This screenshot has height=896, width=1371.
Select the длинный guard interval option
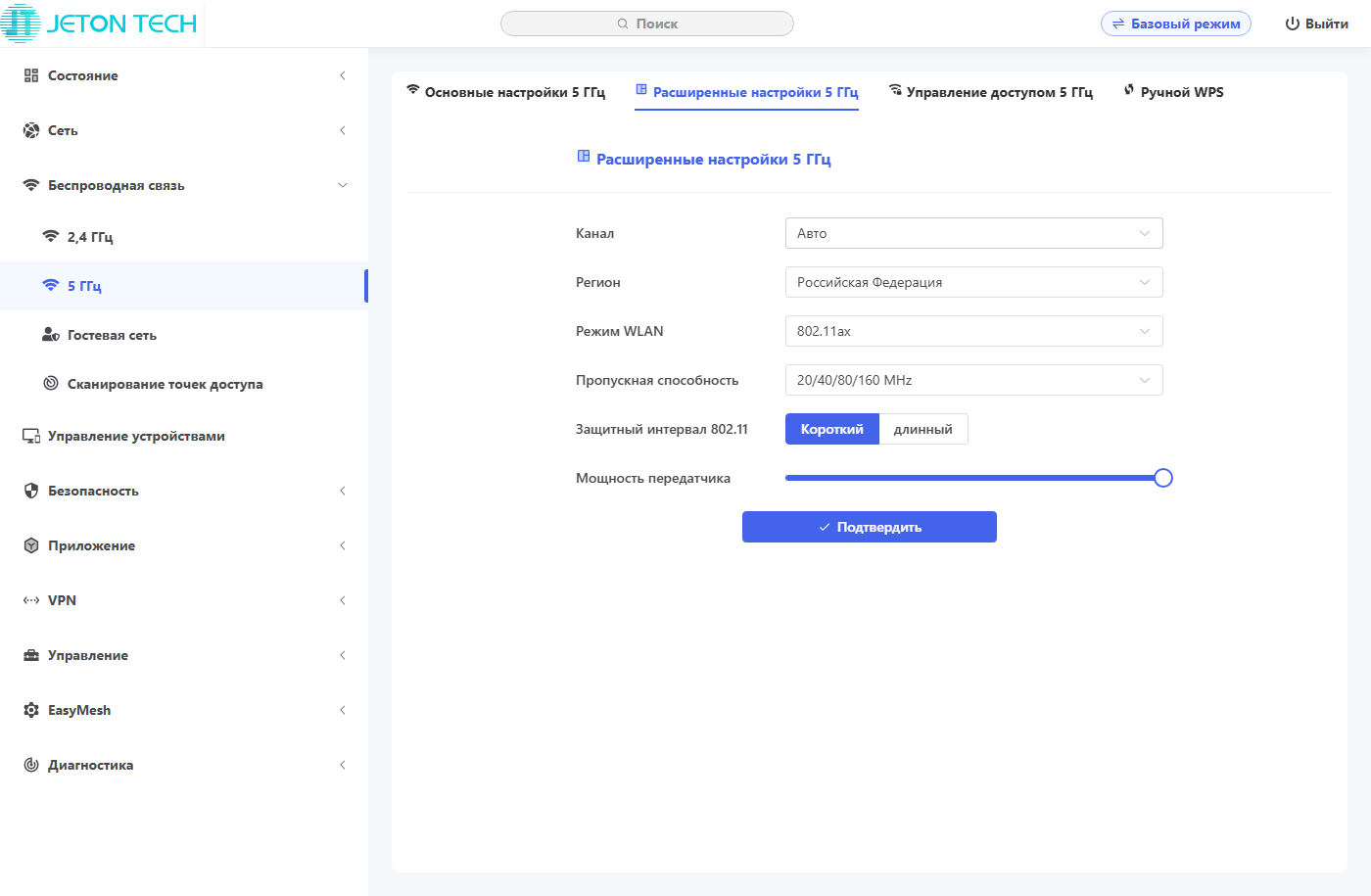(x=922, y=429)
